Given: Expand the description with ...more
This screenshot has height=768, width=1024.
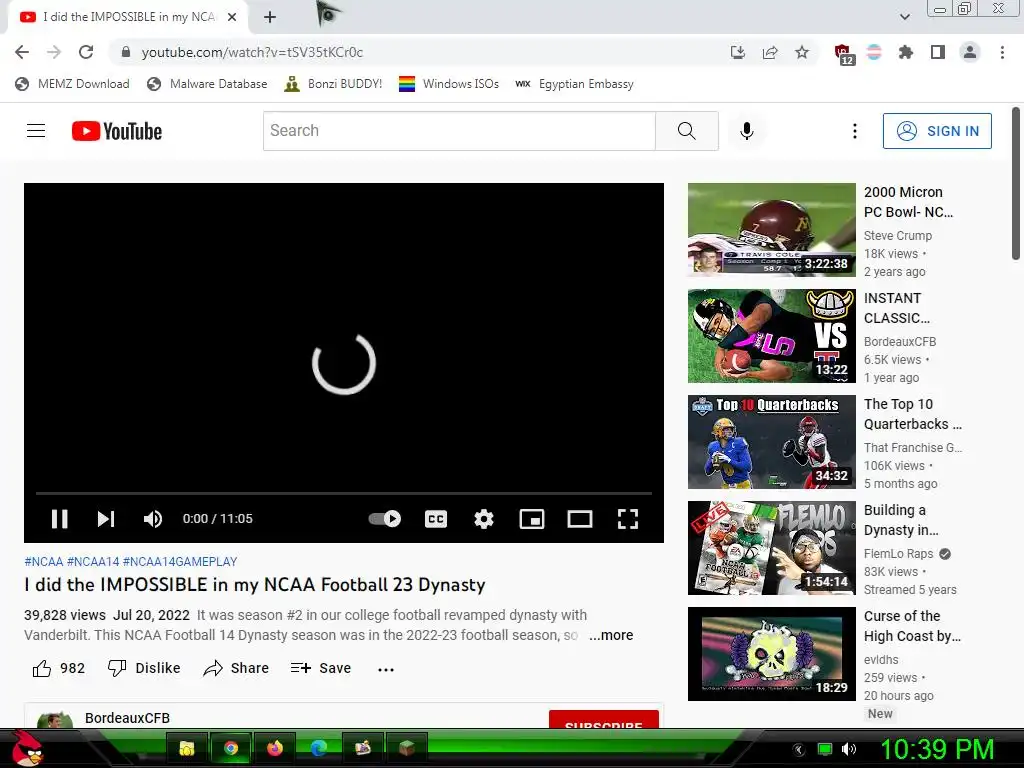Looking at the screenshot, I should (611, 635).
